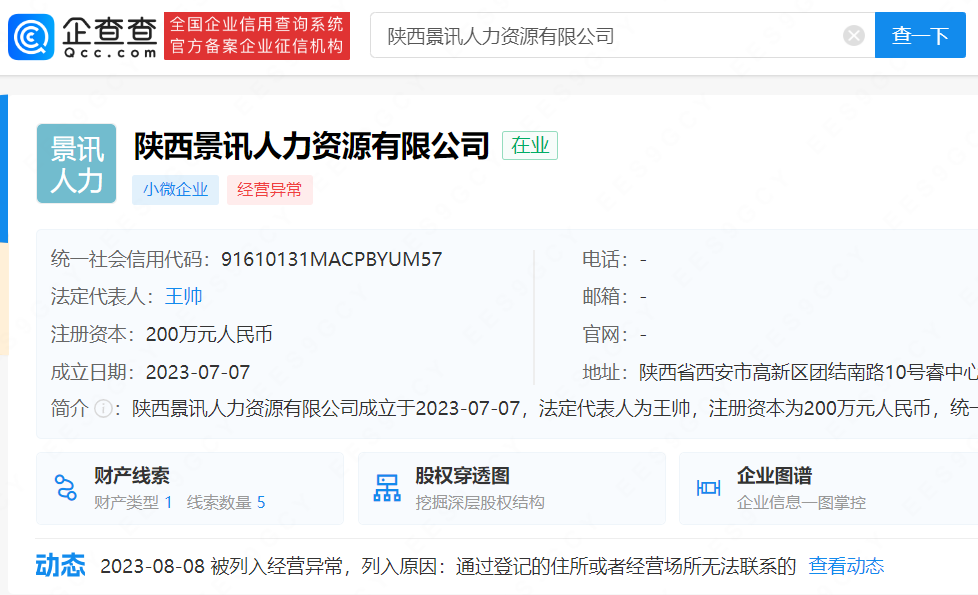Click the address text starting 陕西省西安市高新区
The width and height of the screenshot is (978, 595).
point(808,372)
